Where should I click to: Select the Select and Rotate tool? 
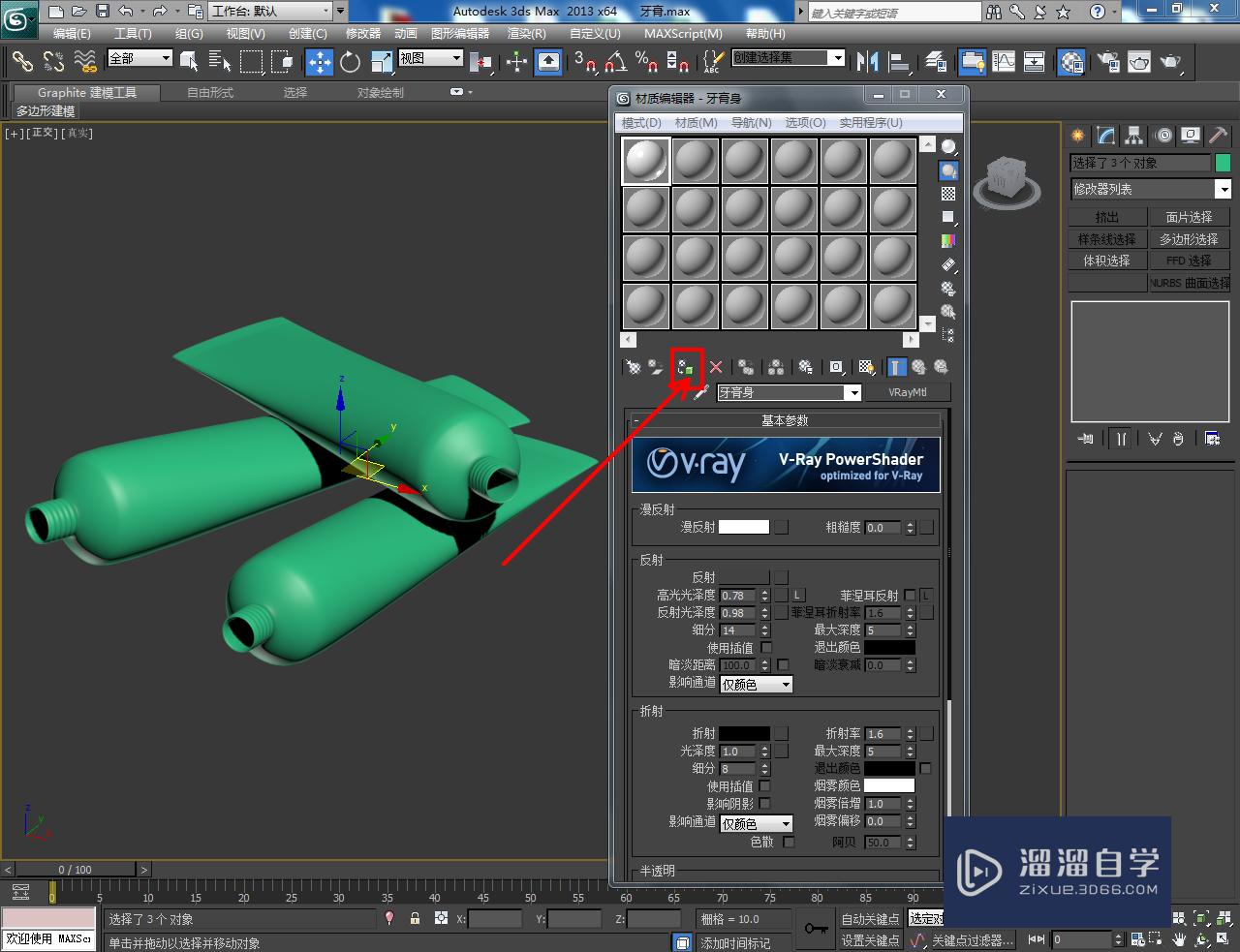click(350, 62)
